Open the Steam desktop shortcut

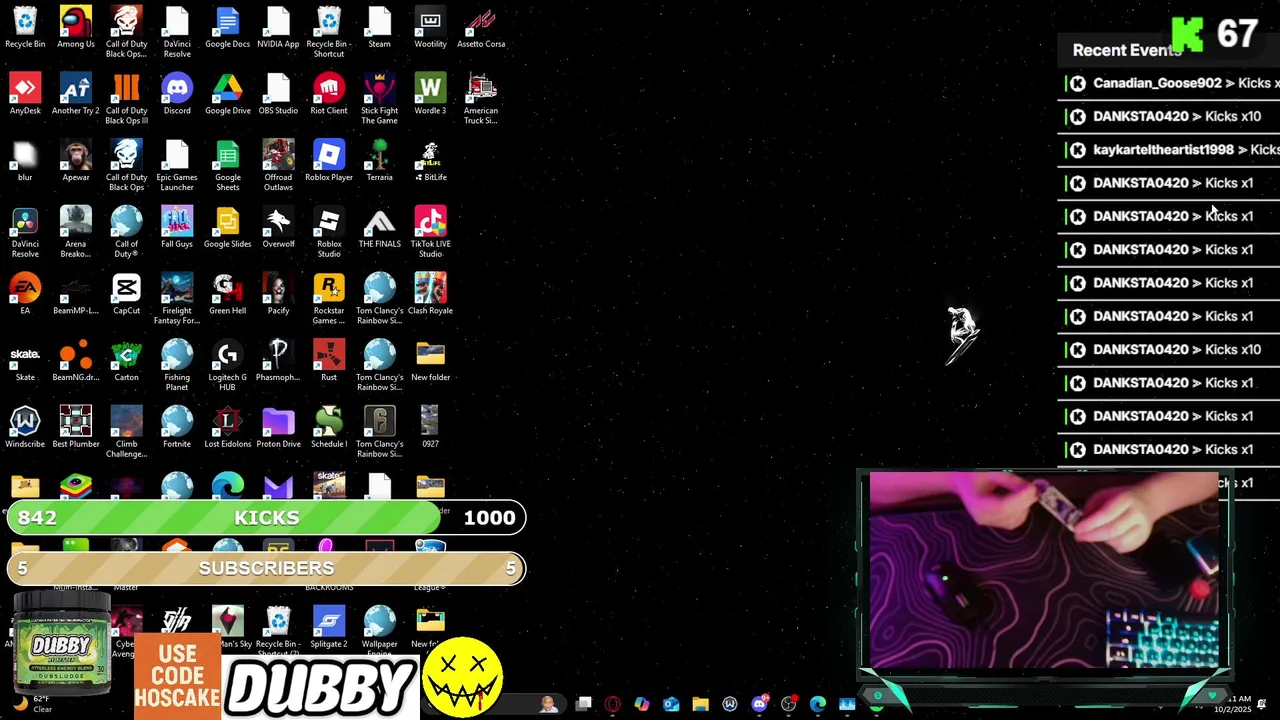(379, 28)
